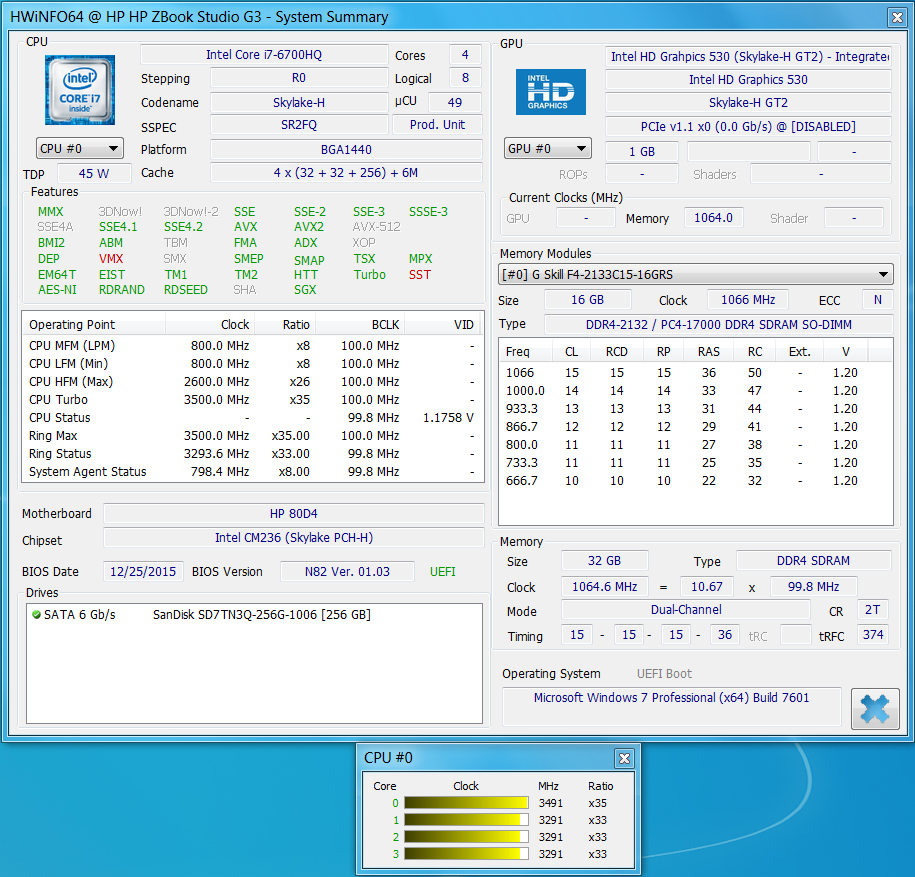
Task: Click the Skylake-H codename field
Action: point(299,103)
